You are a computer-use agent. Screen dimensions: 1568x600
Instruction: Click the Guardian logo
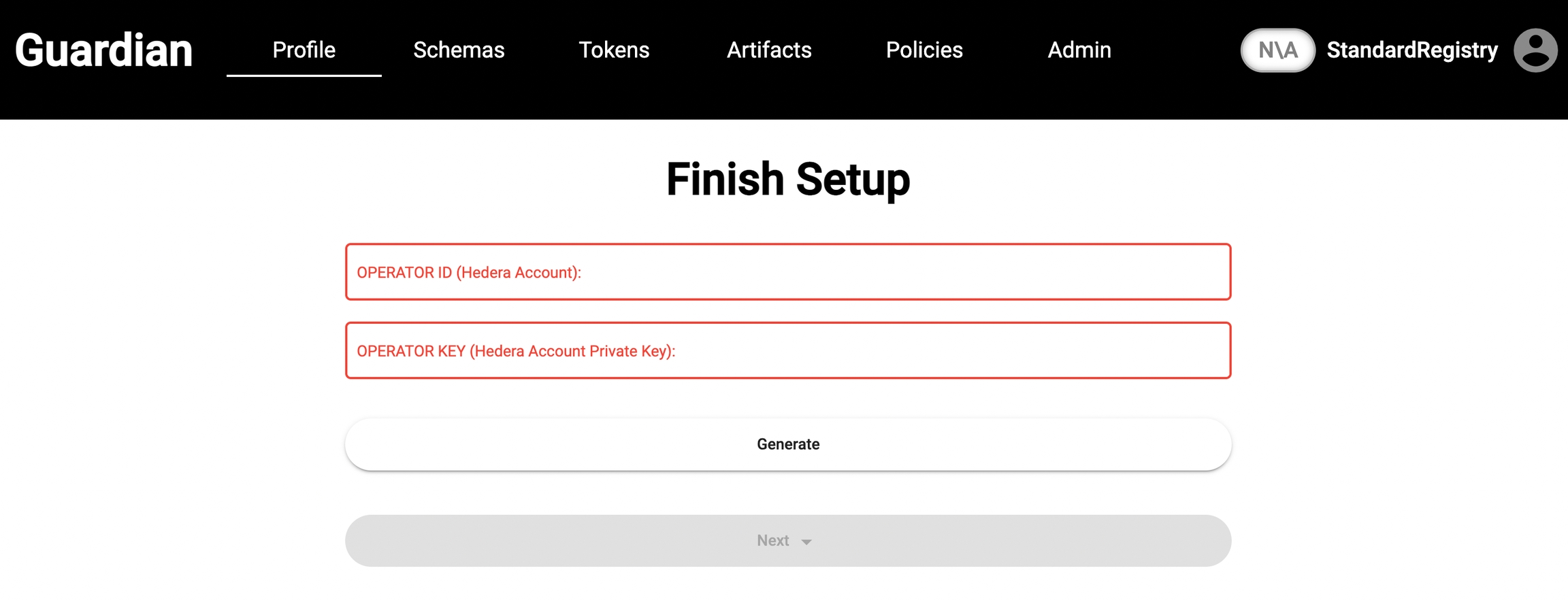[103, 50]
